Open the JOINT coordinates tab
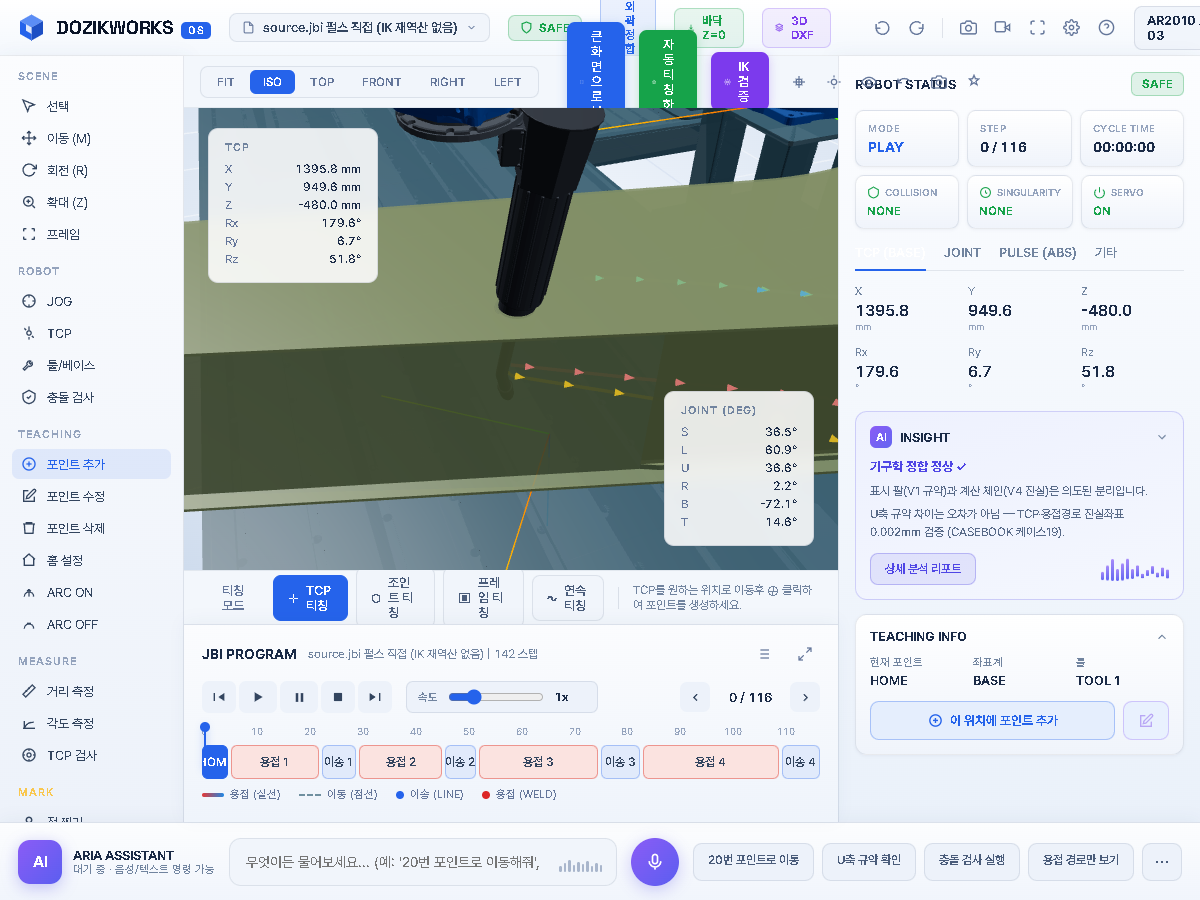The image size is (1200, 900). pos(962,253)
